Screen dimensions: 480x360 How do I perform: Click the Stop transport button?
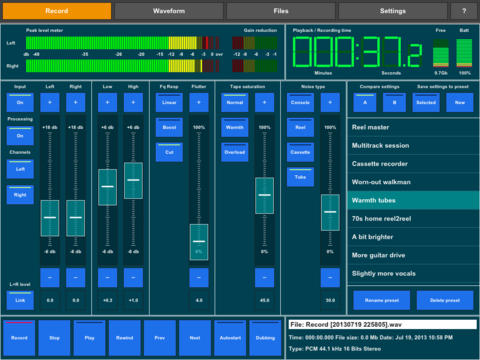pyautogui.click(x=54, y=338)
